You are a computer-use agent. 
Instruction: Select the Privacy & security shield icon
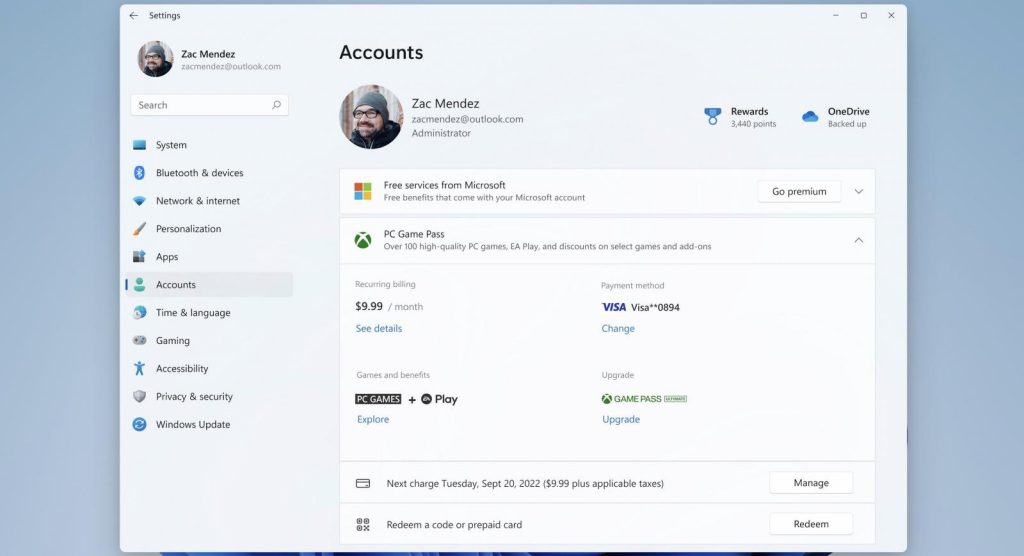click(x=139, y=397)
